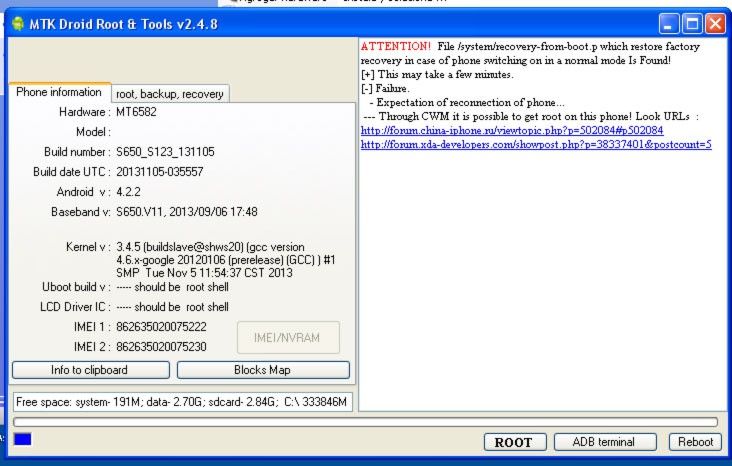Open the Blocks Map button
This screenshot has width=732, height=466.
click(x=263, y=370)
